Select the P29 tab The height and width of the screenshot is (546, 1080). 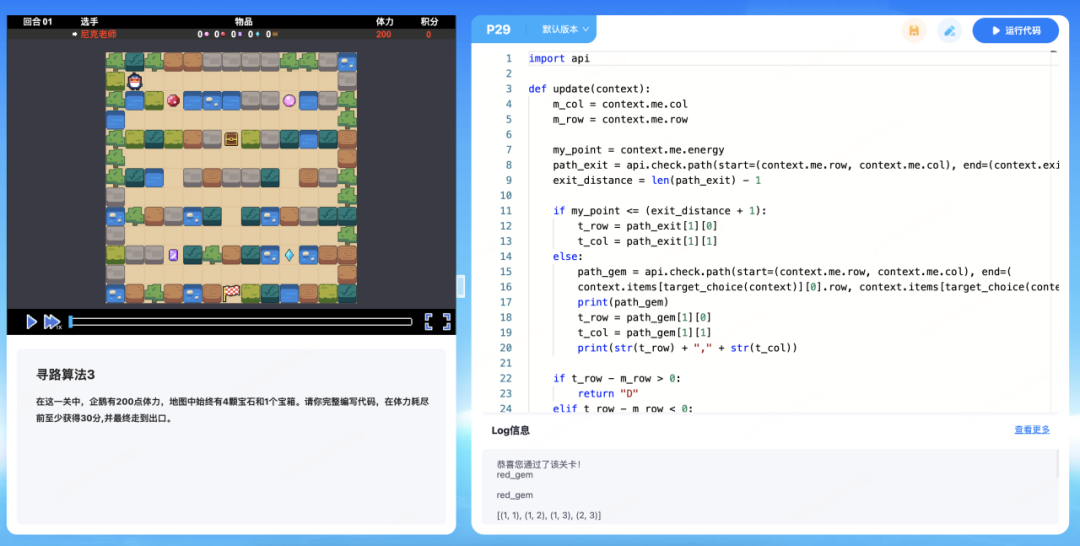tap(498, 30)
